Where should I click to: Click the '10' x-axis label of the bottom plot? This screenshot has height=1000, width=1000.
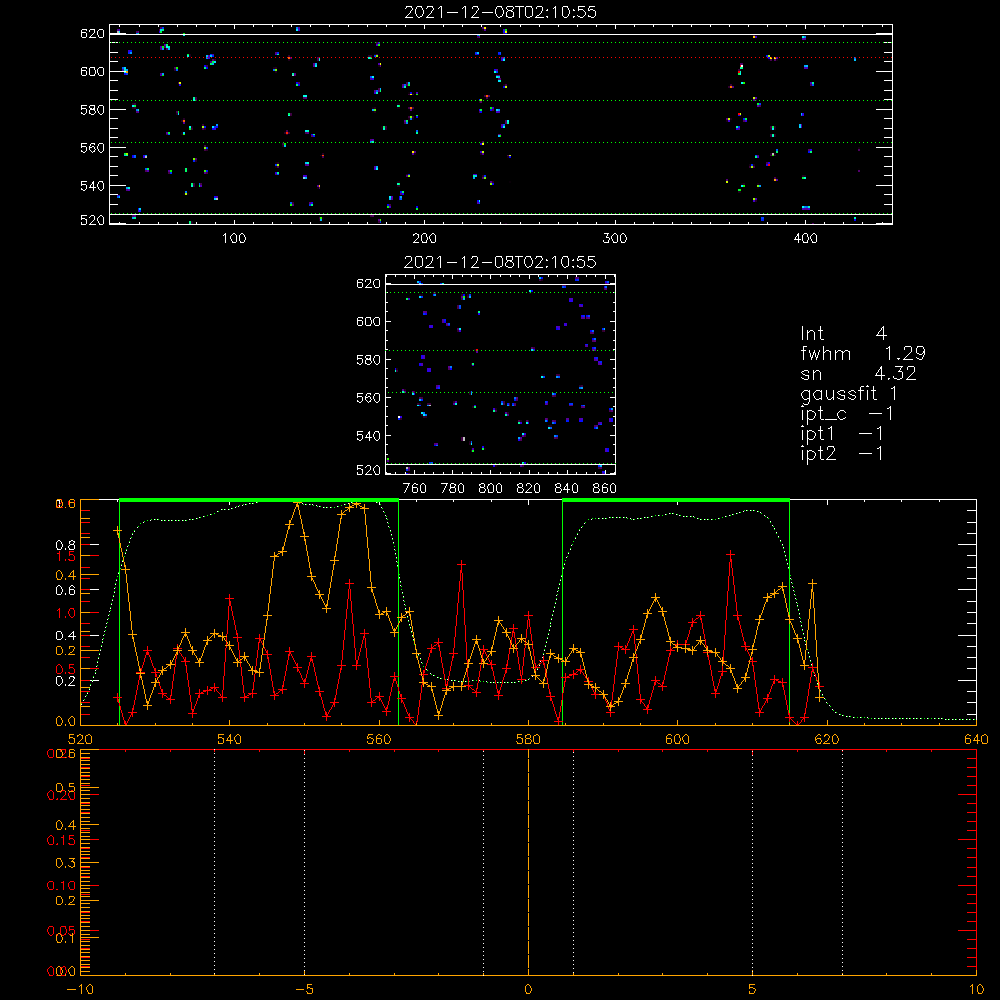[x=976, y=990]
